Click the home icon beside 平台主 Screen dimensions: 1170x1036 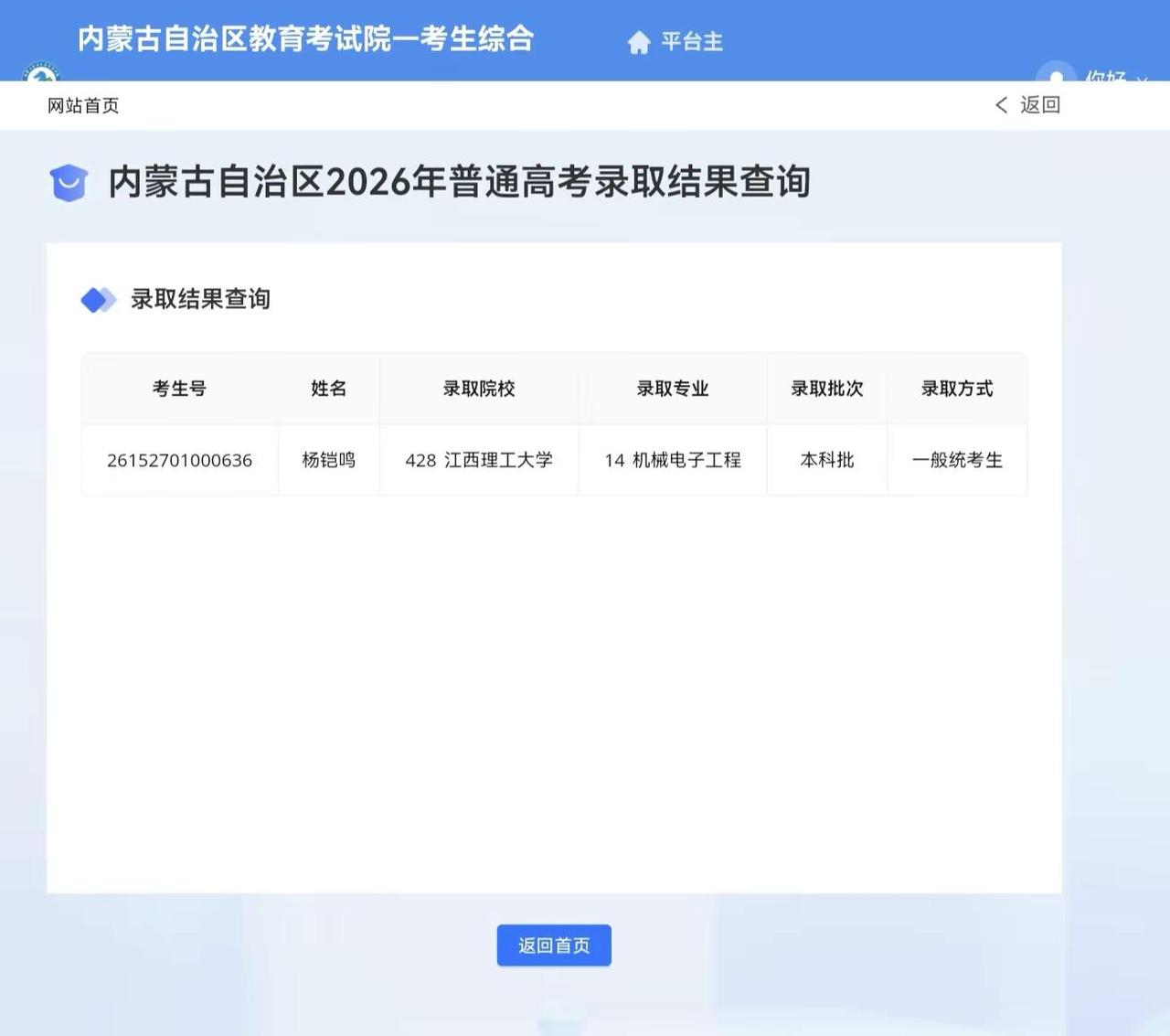639,42
